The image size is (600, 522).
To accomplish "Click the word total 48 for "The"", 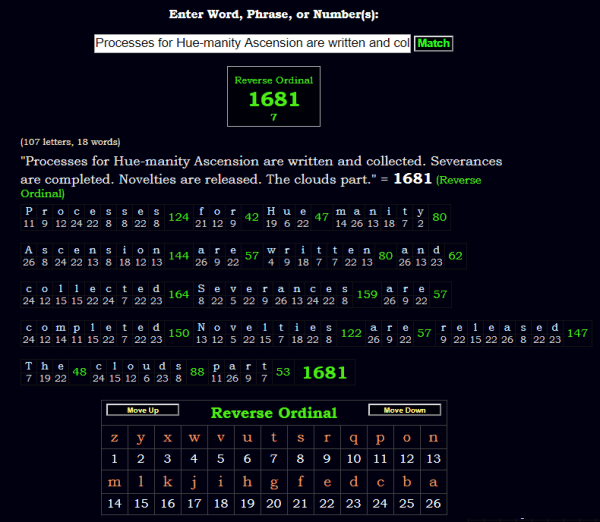I will click(x=80, y=372).
